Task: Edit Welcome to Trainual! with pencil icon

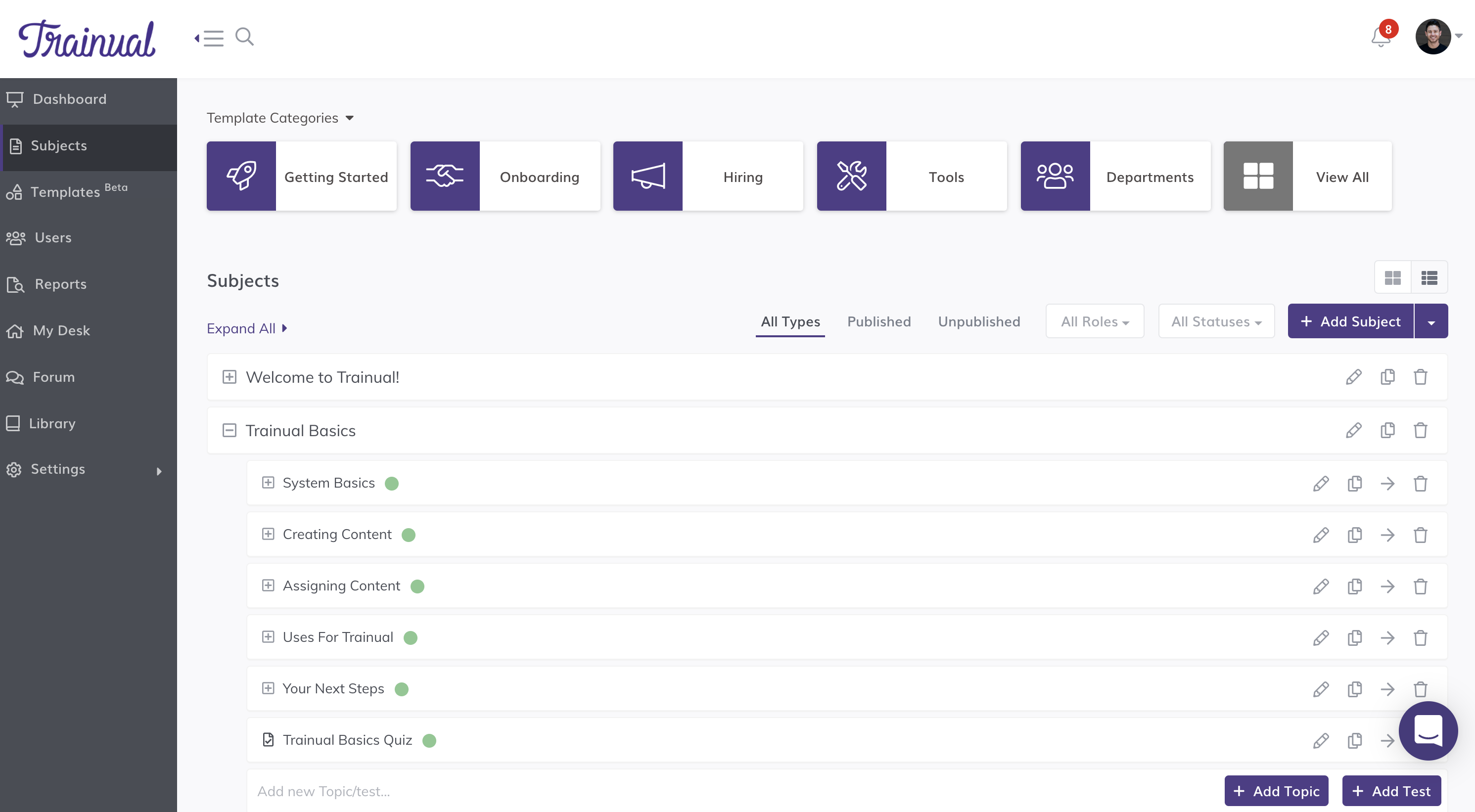Action: coord(1353,377)
